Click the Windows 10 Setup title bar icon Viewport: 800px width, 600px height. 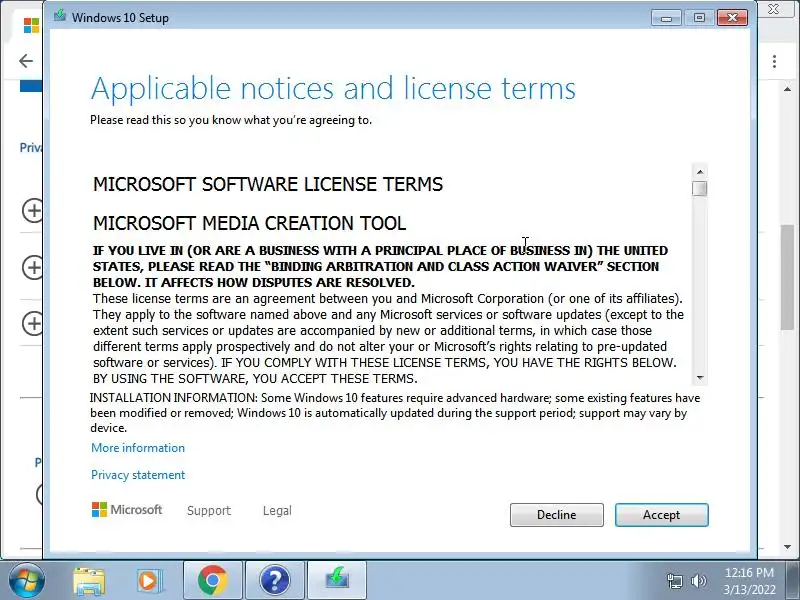pyautogui.click(x=60, y=16)
